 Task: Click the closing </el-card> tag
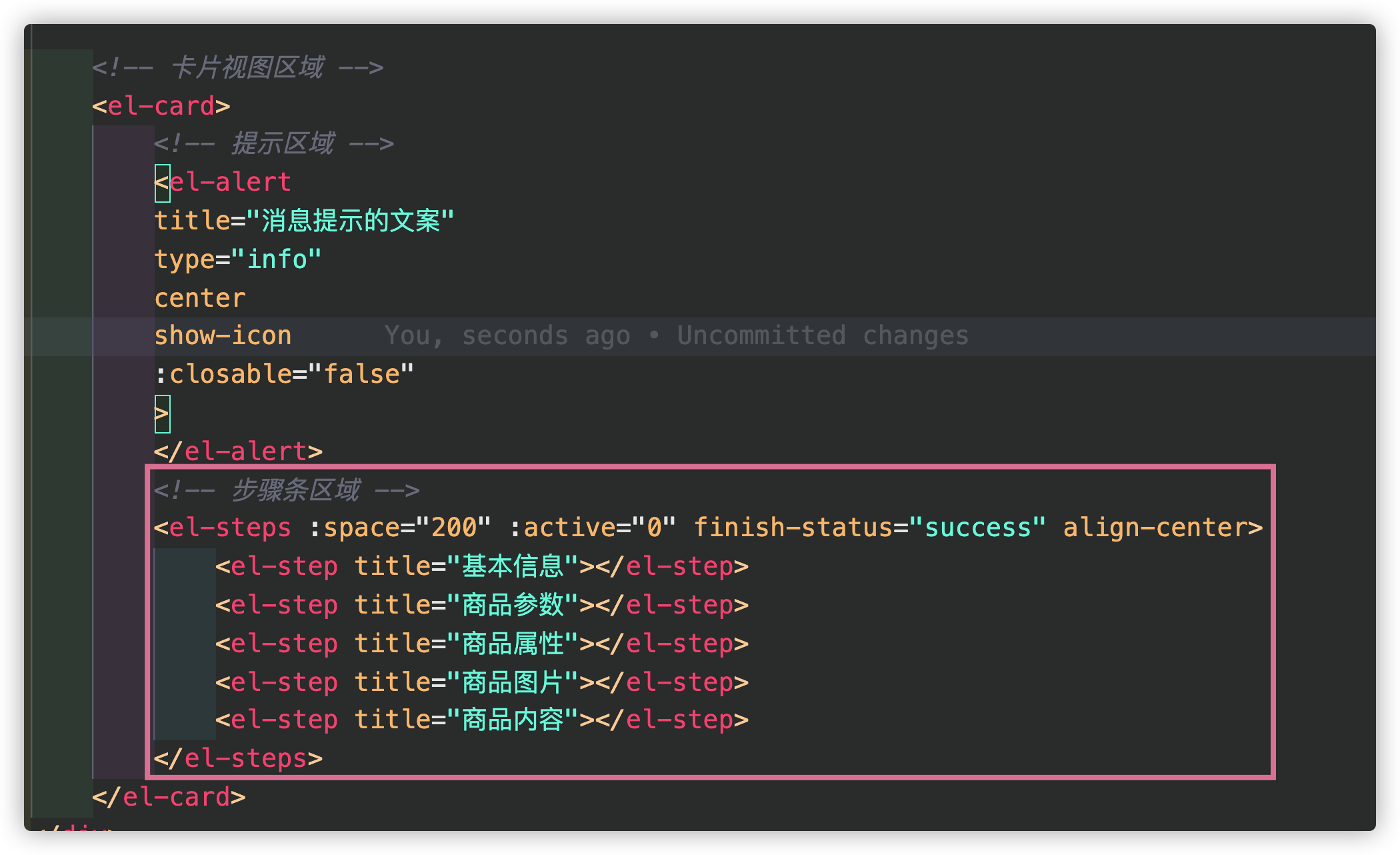169,797
